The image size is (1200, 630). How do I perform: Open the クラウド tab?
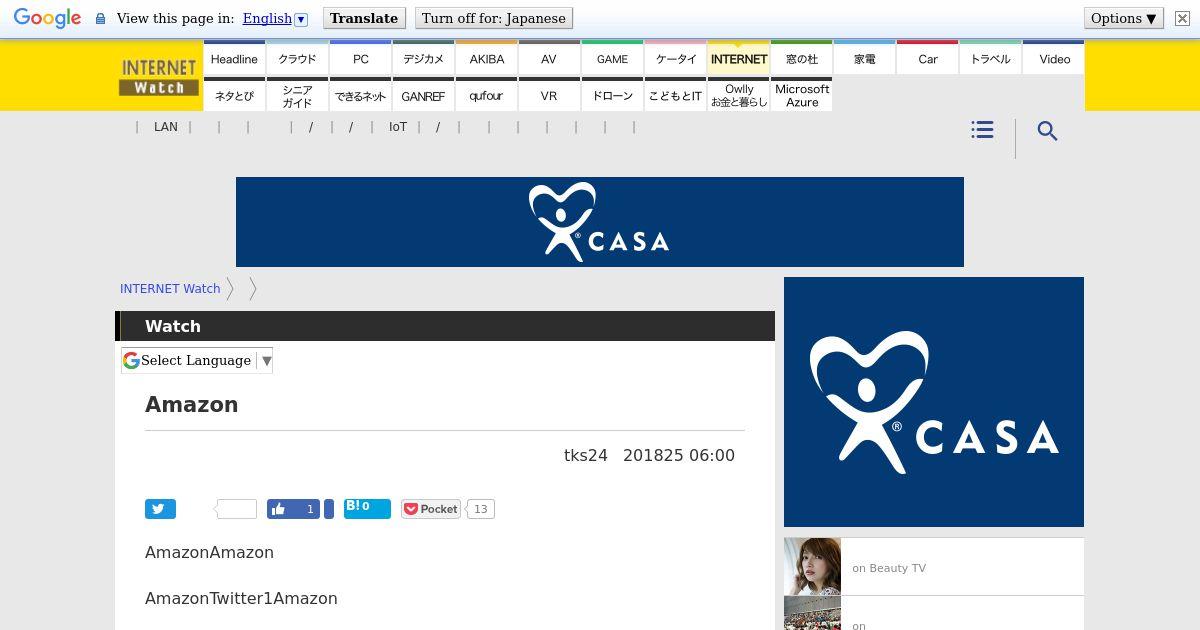297,58
